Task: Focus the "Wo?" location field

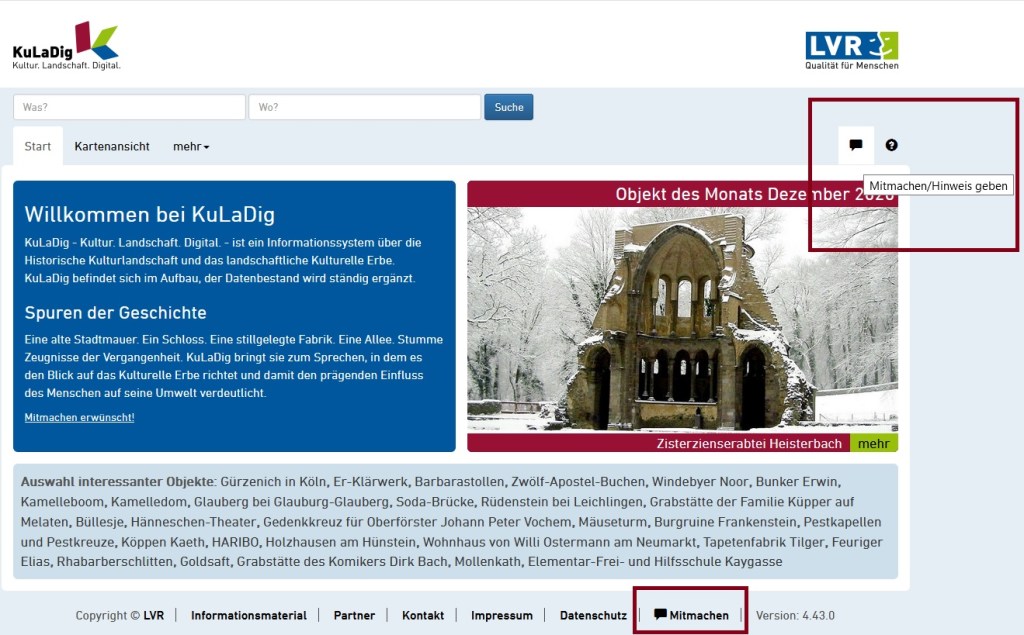Action: pos(365,107)
